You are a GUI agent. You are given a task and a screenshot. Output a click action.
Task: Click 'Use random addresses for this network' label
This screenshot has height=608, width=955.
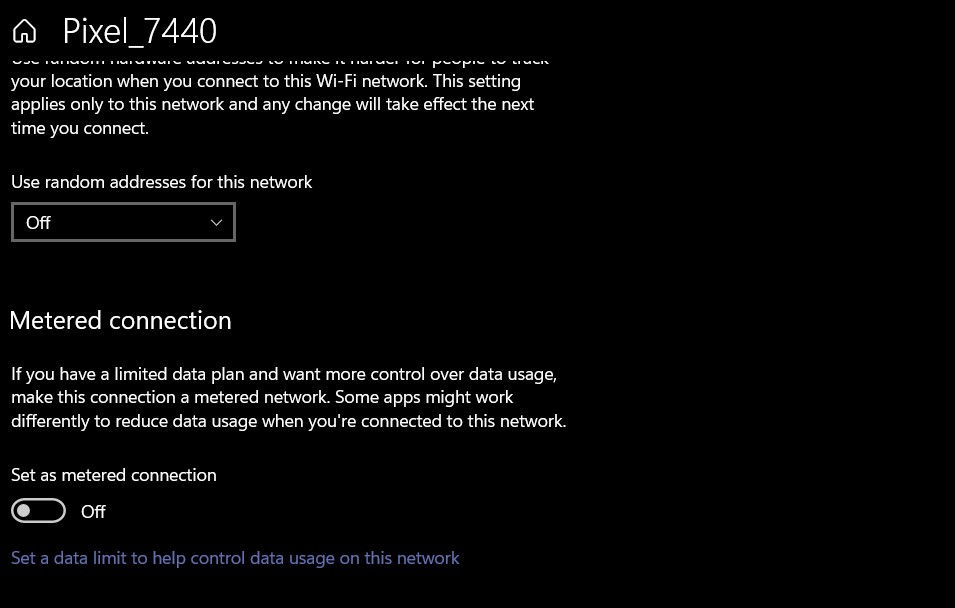[162, 182]
